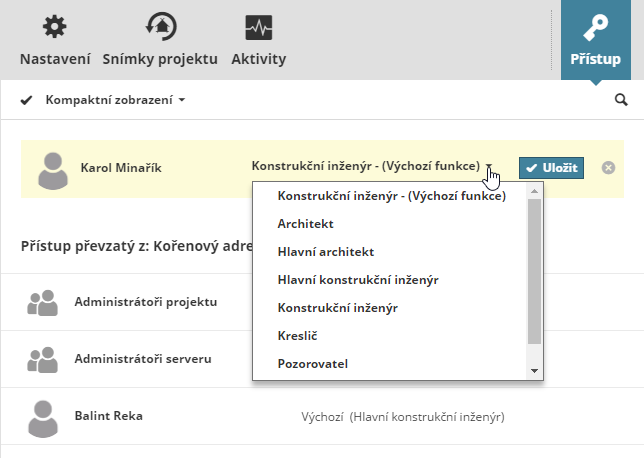The image size is (644, 458).
Task: Remove Karol Minařík with the x icon
Action: pos(608,167)
